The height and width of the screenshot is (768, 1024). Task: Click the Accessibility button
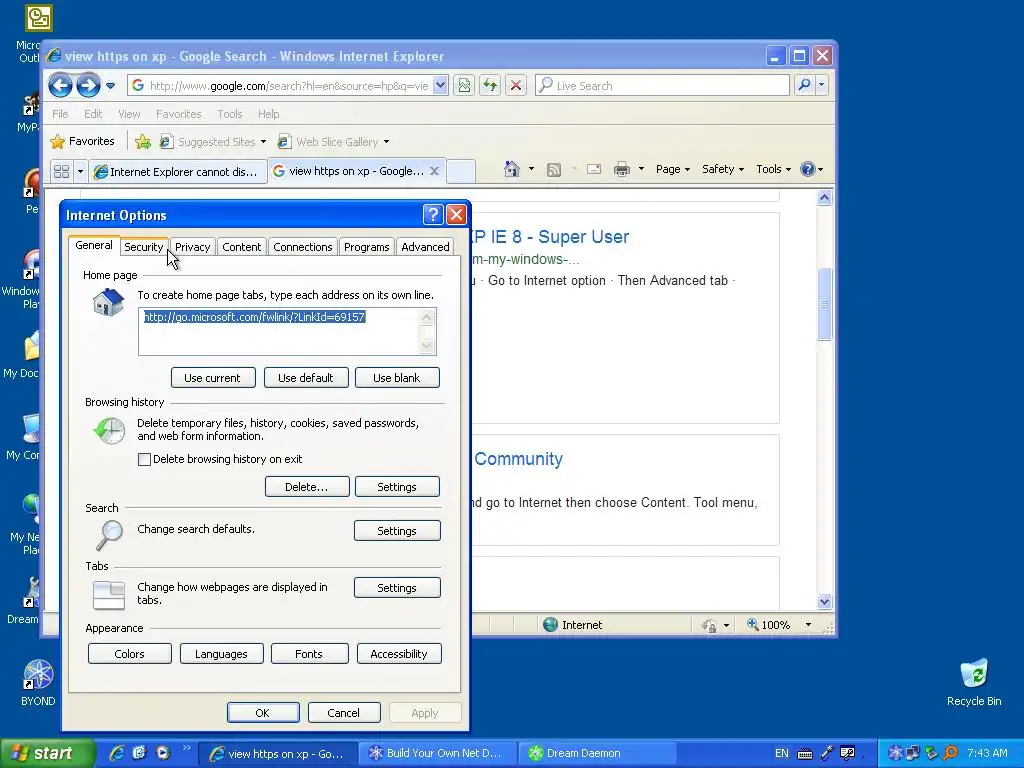(399, 654)
